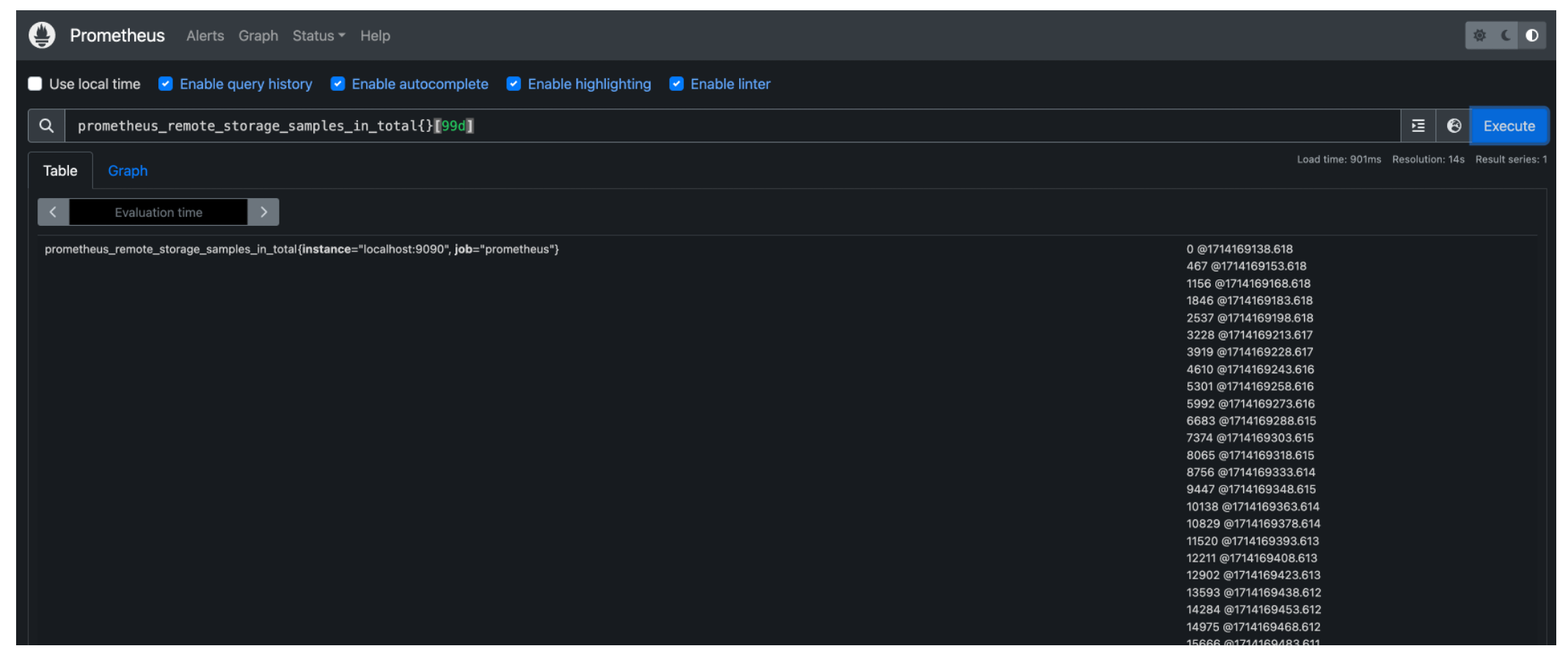Click the Result series: 1 stat
Image resolution: width=1568 pixels, height=657 pixels.
point(1511,159)
